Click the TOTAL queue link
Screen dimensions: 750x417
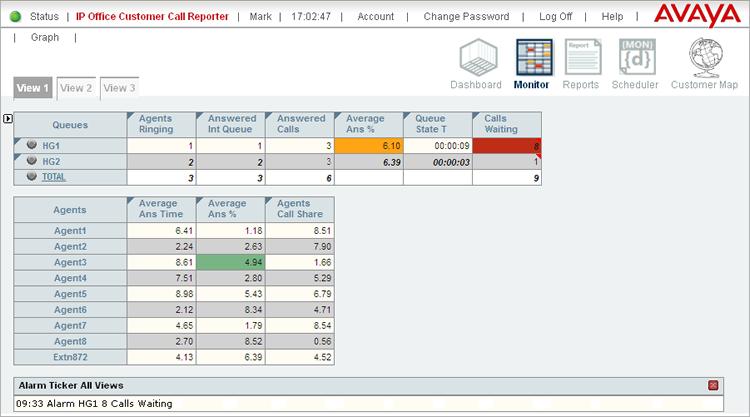coord(54,177)
